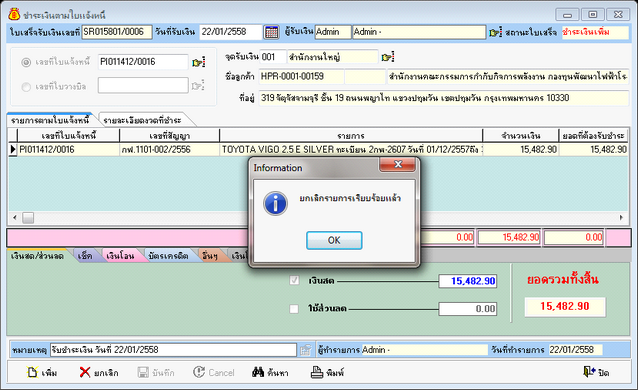
Task: Click the เพิ่ม (add new) icon button
Action: 42,372
